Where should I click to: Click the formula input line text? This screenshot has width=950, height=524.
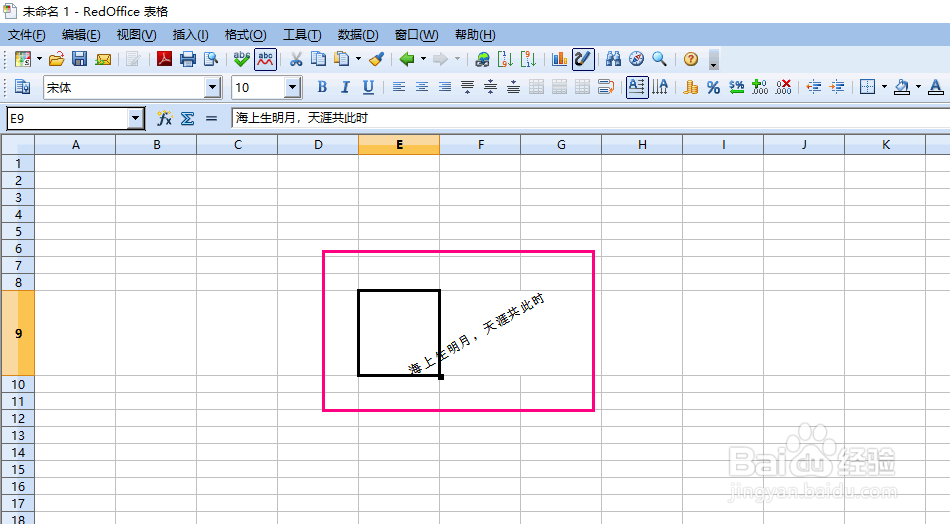302,118
